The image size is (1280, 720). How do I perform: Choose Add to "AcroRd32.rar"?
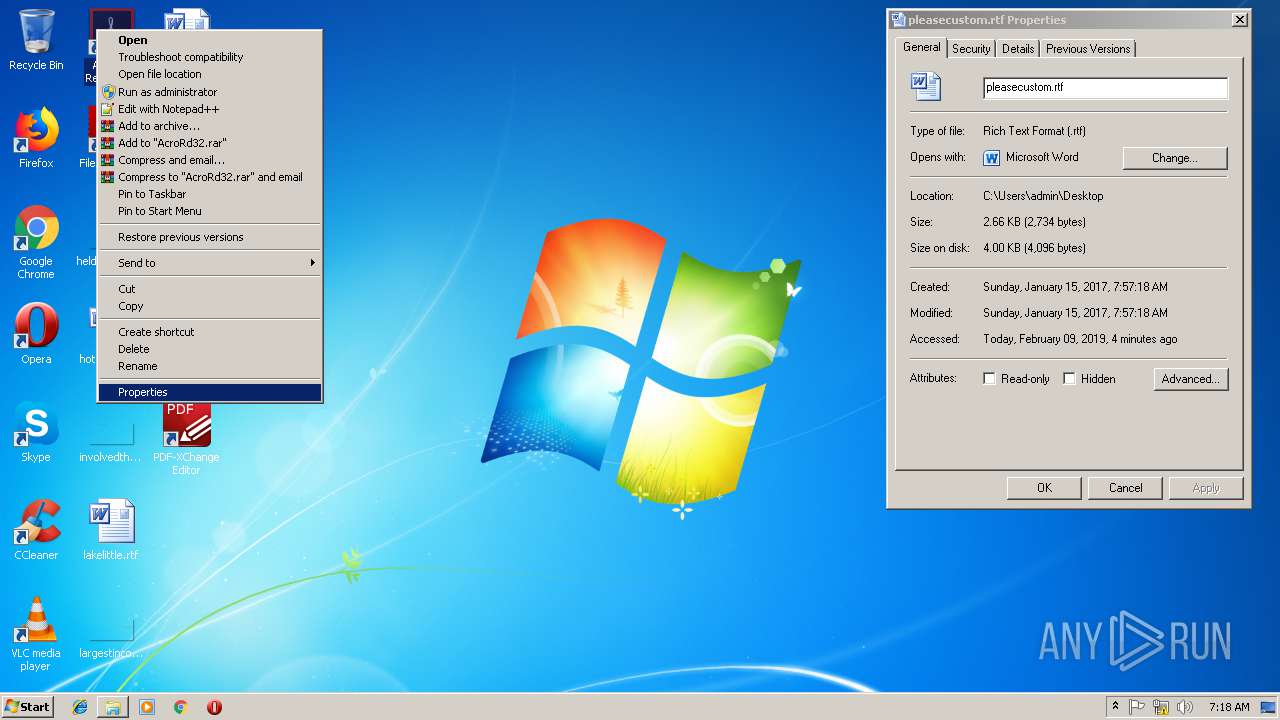click(210, 143)
